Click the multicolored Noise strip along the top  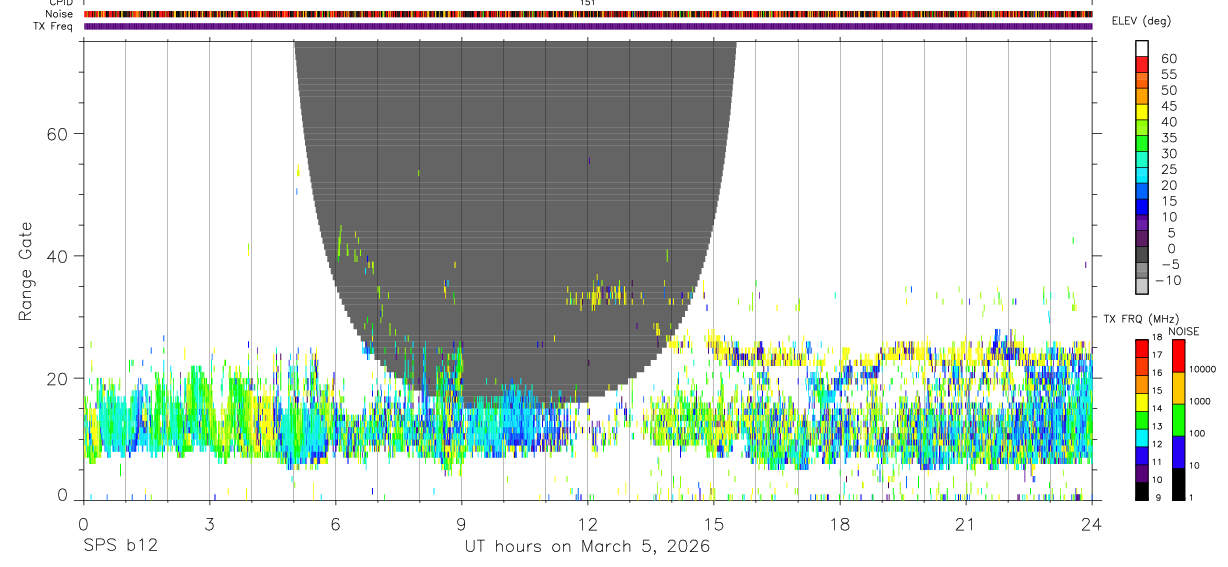click(x=588, y=14)
